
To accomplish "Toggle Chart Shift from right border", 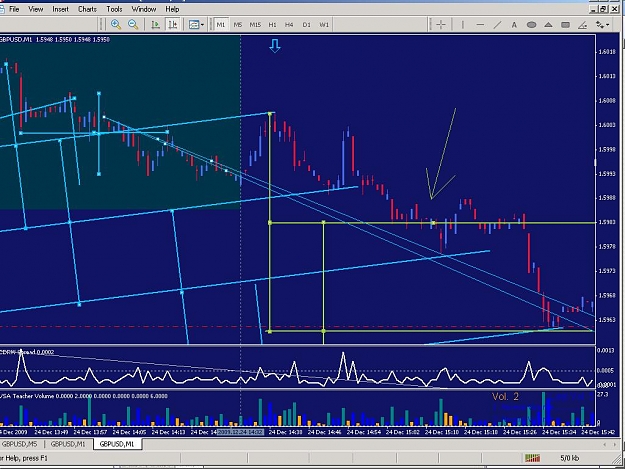I will (x=173, y=25).
